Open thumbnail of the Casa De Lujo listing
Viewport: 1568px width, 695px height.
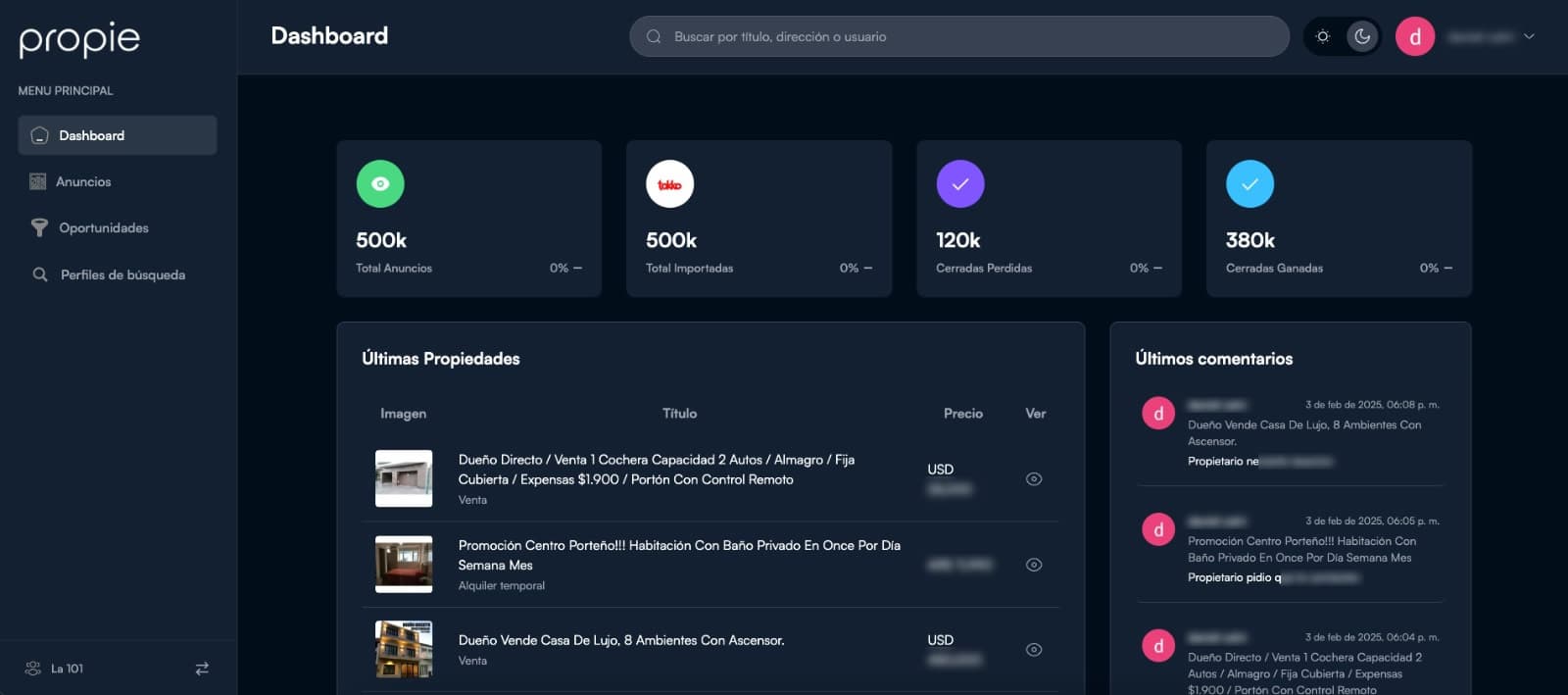click(x=404, y=649)
